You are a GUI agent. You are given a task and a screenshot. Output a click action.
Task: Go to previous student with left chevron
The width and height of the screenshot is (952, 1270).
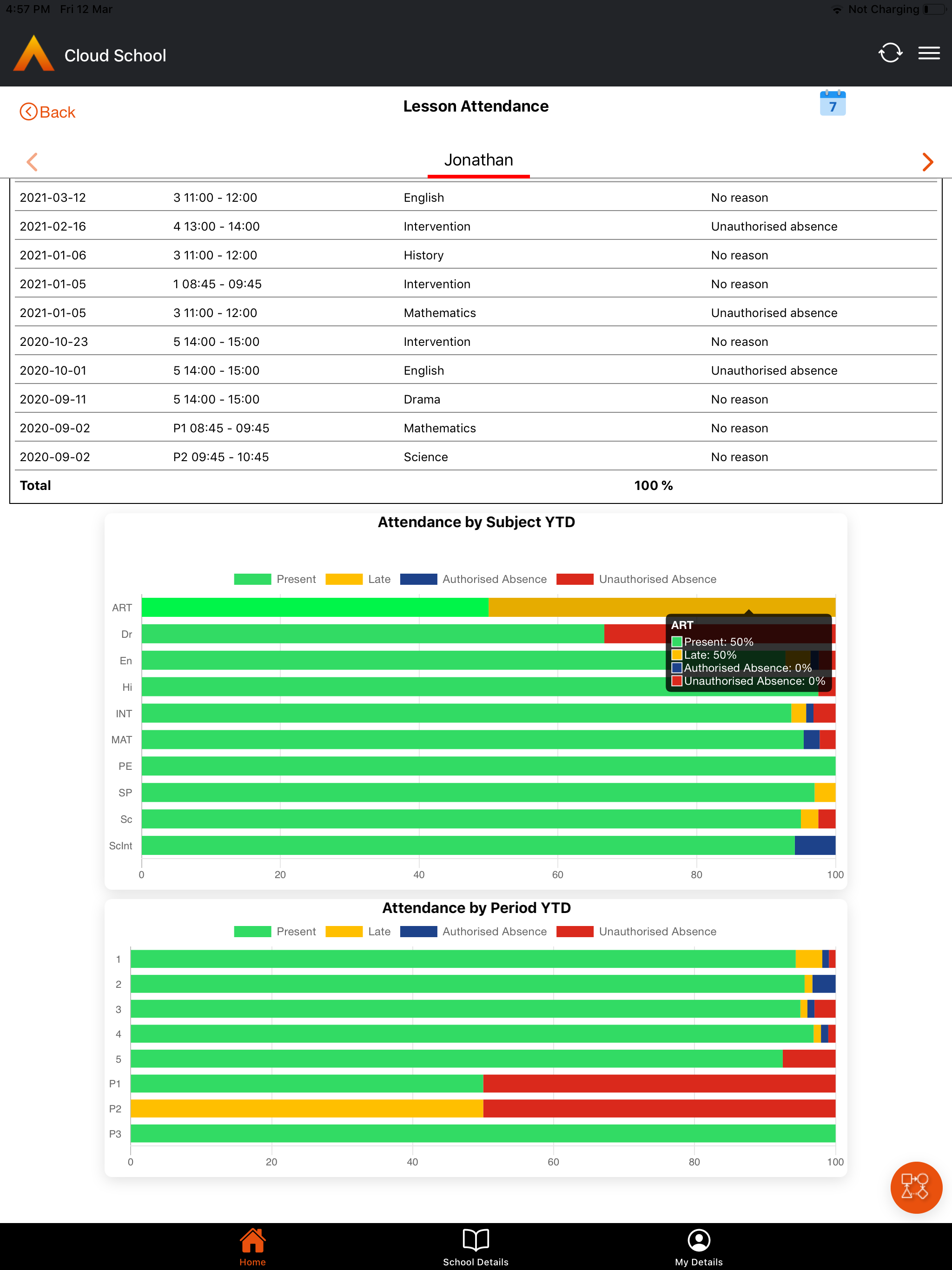point(33,162)
